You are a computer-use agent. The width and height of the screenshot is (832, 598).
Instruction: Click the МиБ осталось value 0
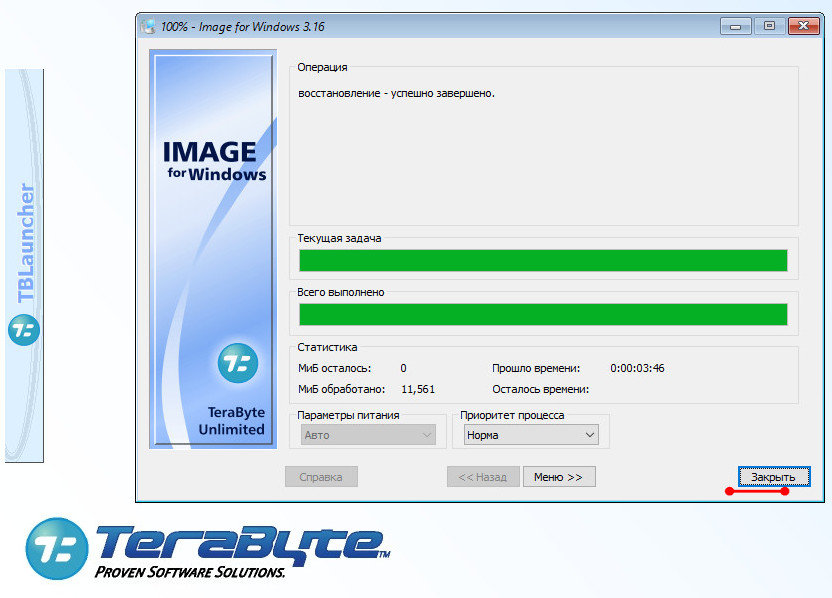[403, 368]
